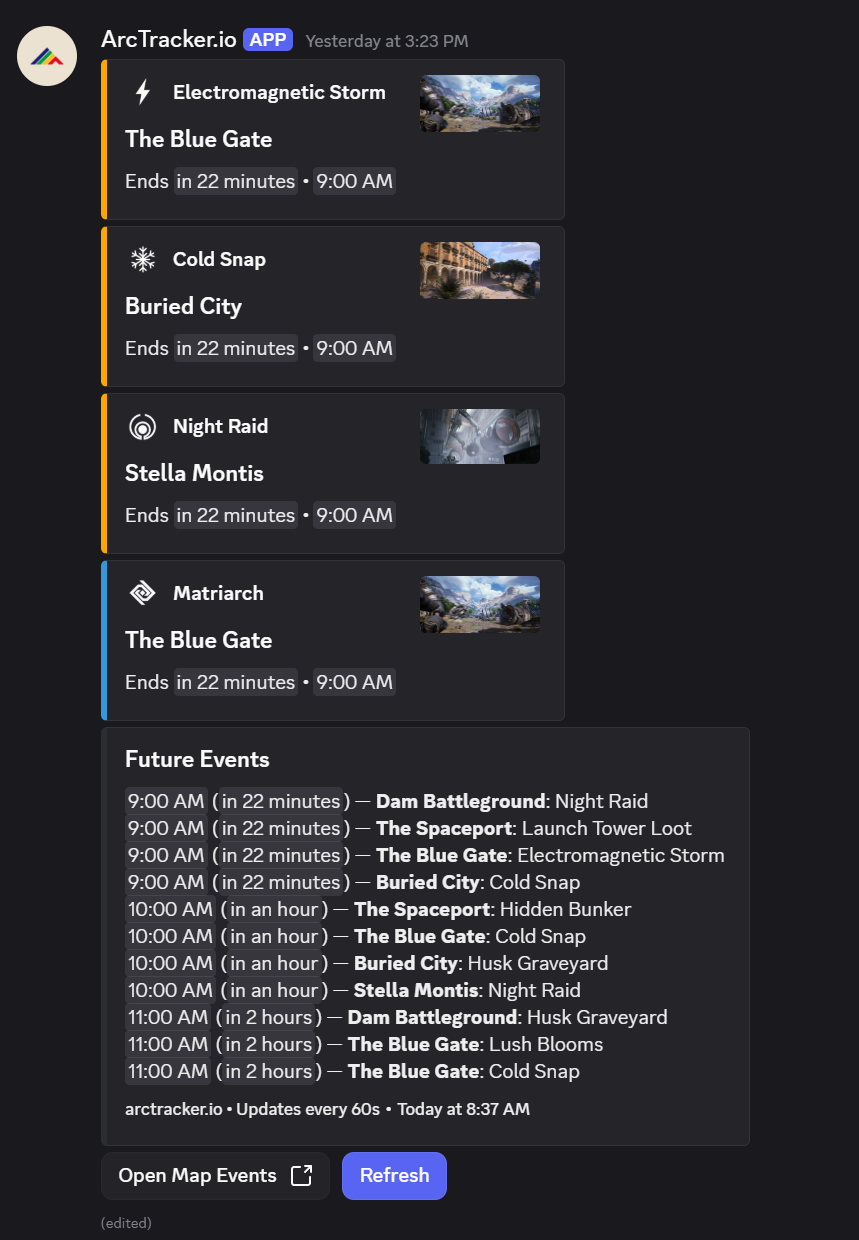Click the 11:00 AM chip next to Lush Blooms
The image size is (859, 1240).
click(x=167, y=1044)
